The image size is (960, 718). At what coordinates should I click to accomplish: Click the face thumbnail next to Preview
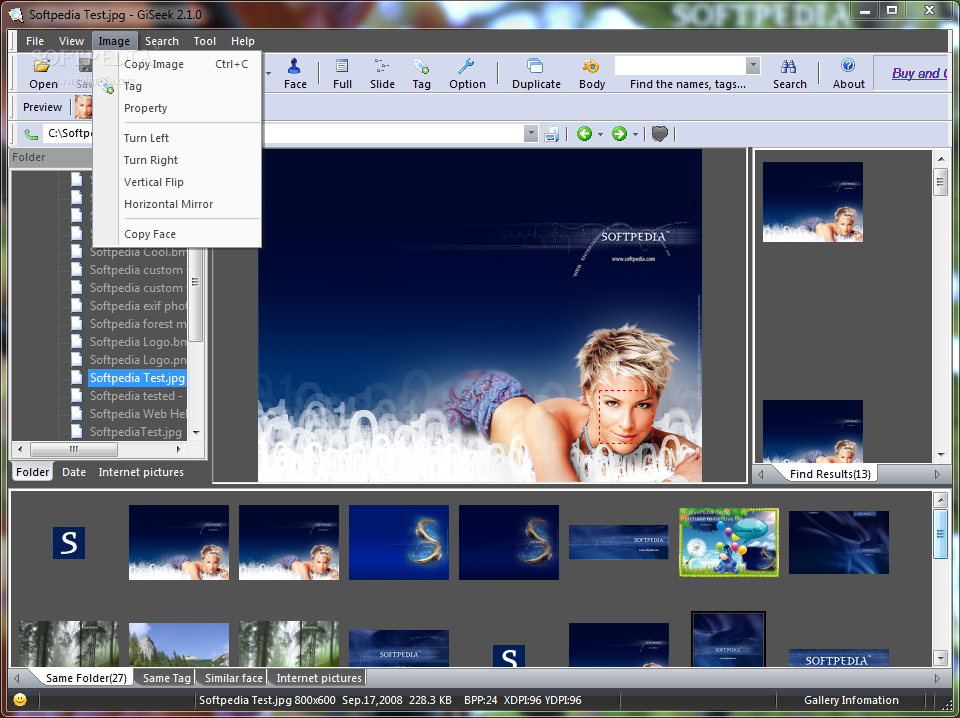[x=84, y=107]
